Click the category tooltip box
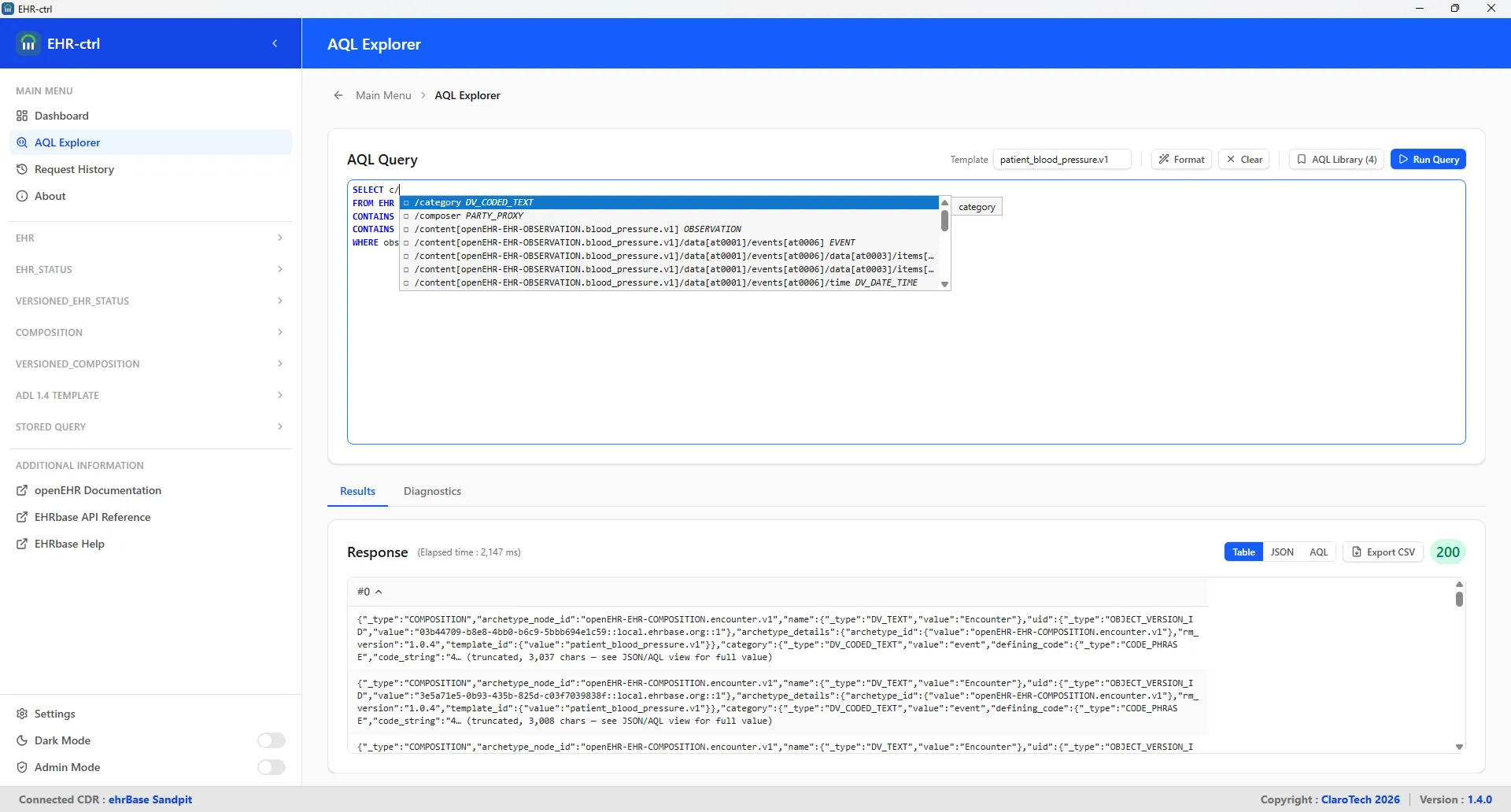Viewport: 1511px width, 812px height. pyautogui.click(x=977, y=207)
